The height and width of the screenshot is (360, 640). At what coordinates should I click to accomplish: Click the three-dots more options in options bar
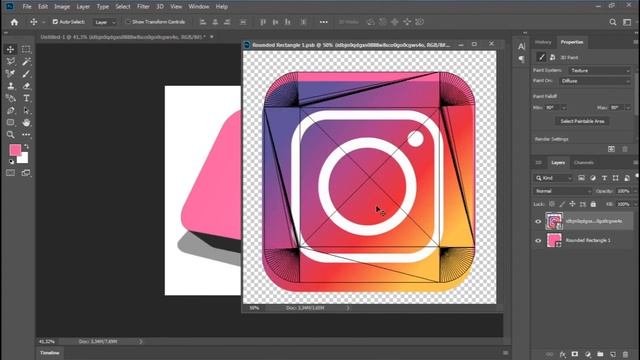tap(324, 22)
